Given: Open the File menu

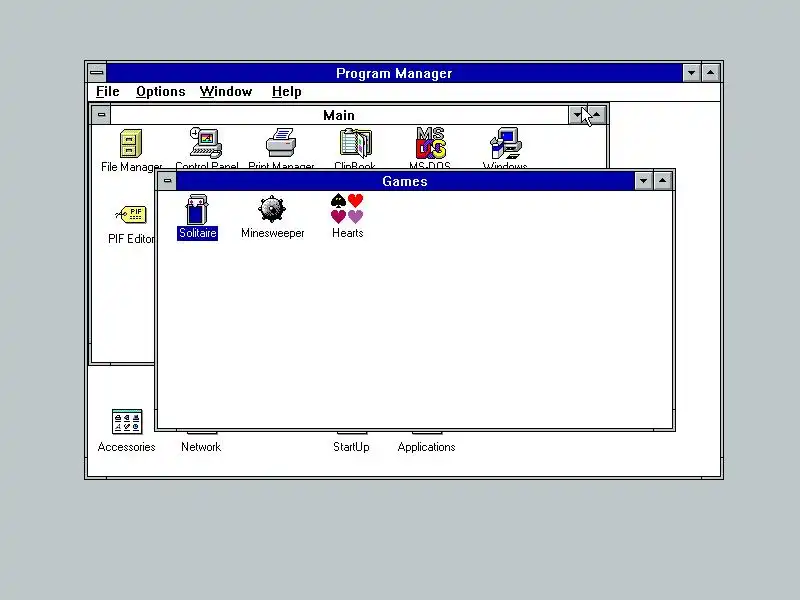Looking at the screenshot, I should 108,92.
